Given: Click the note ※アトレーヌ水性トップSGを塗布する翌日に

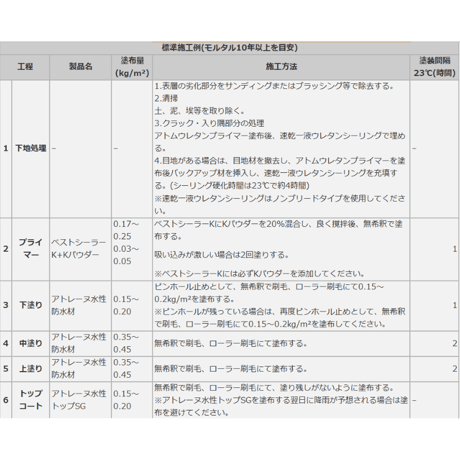Looking at the screenshot, I should pos(281,406).
